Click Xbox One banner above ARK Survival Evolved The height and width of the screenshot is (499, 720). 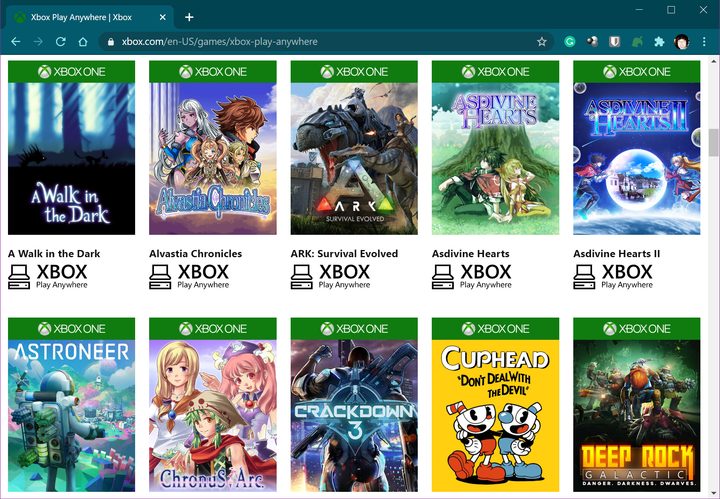(x=354, y=72)
